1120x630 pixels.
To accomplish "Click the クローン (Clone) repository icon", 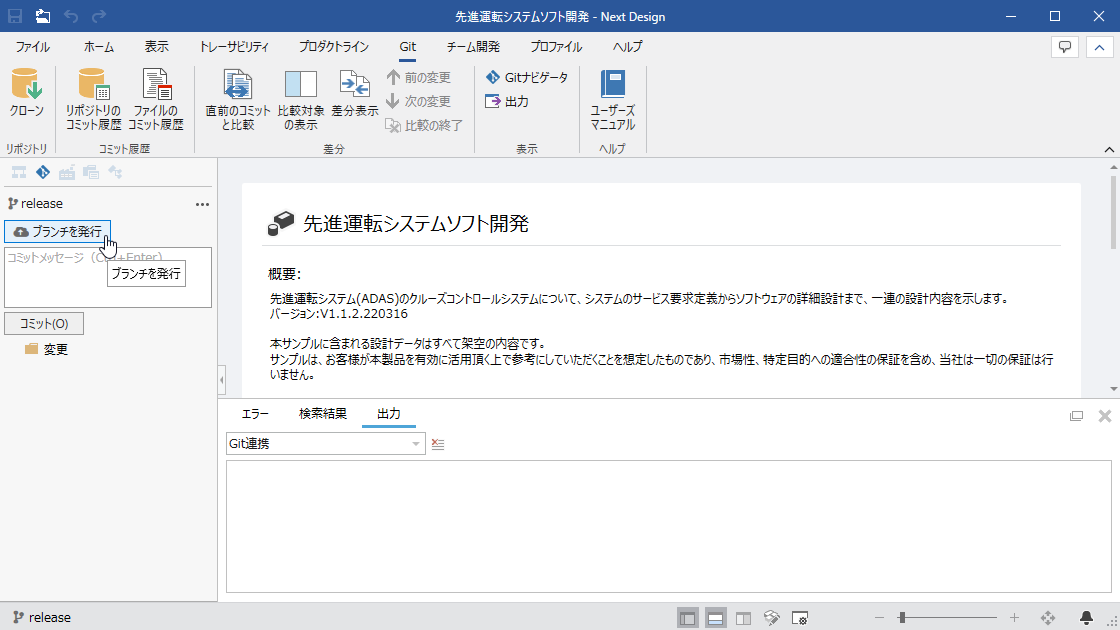I will click(x=27, y=93).
